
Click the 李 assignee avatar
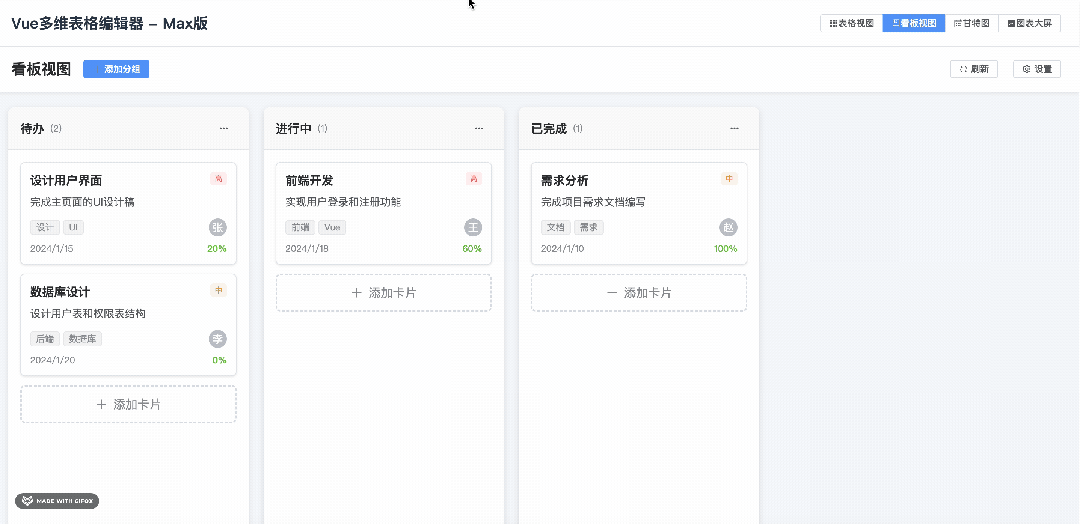[x=218, y=339]
